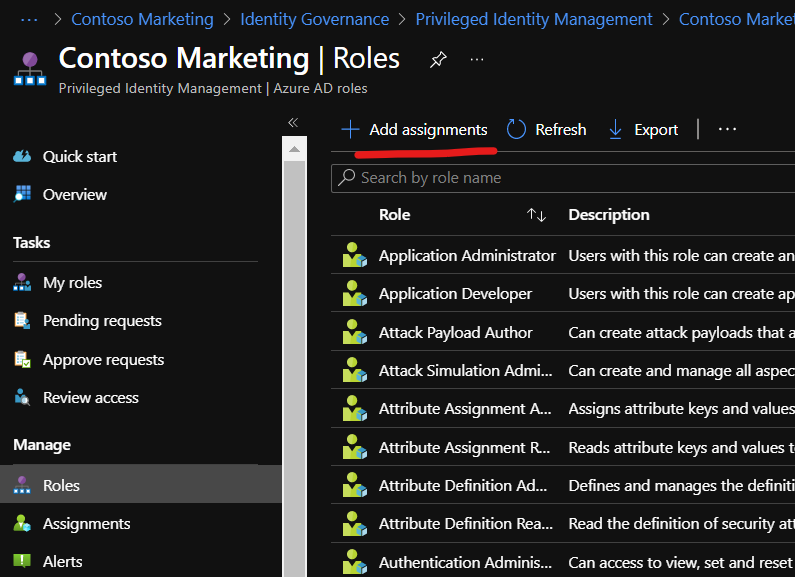
Task: Open more toolbar commands ellipsis
Action: [x=727, y=130]
